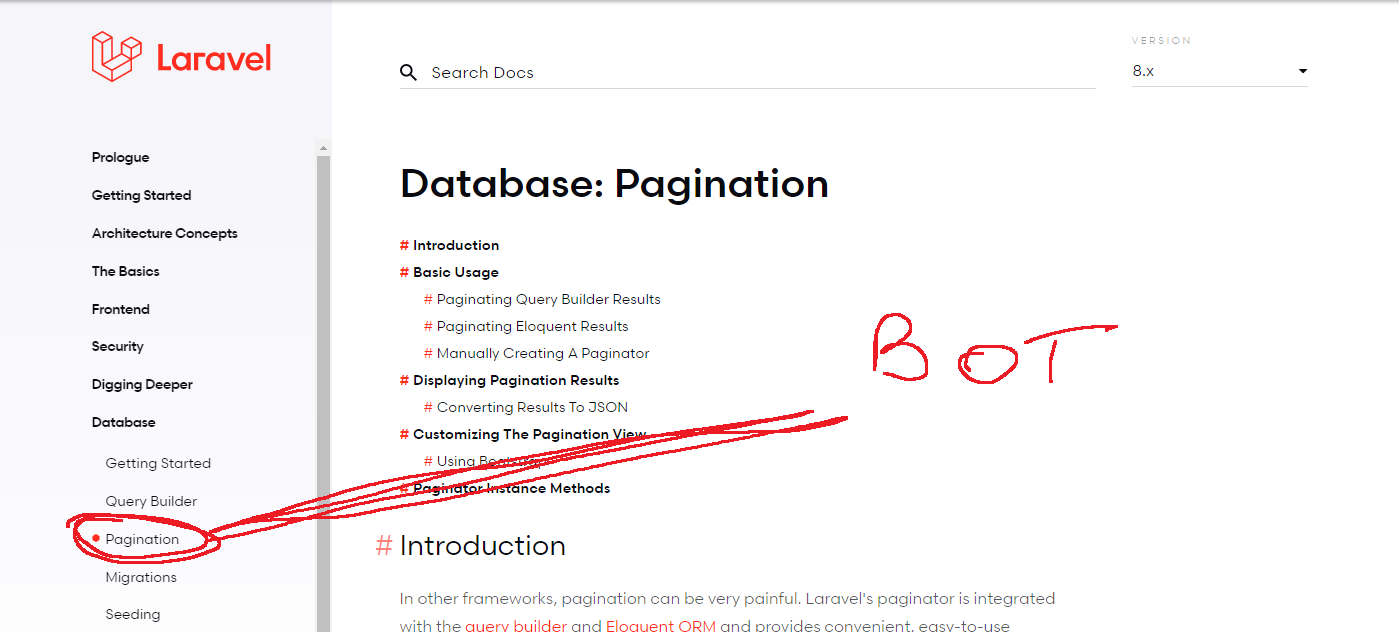Open the Seeding sidebar page

click(x=133, y=614)
